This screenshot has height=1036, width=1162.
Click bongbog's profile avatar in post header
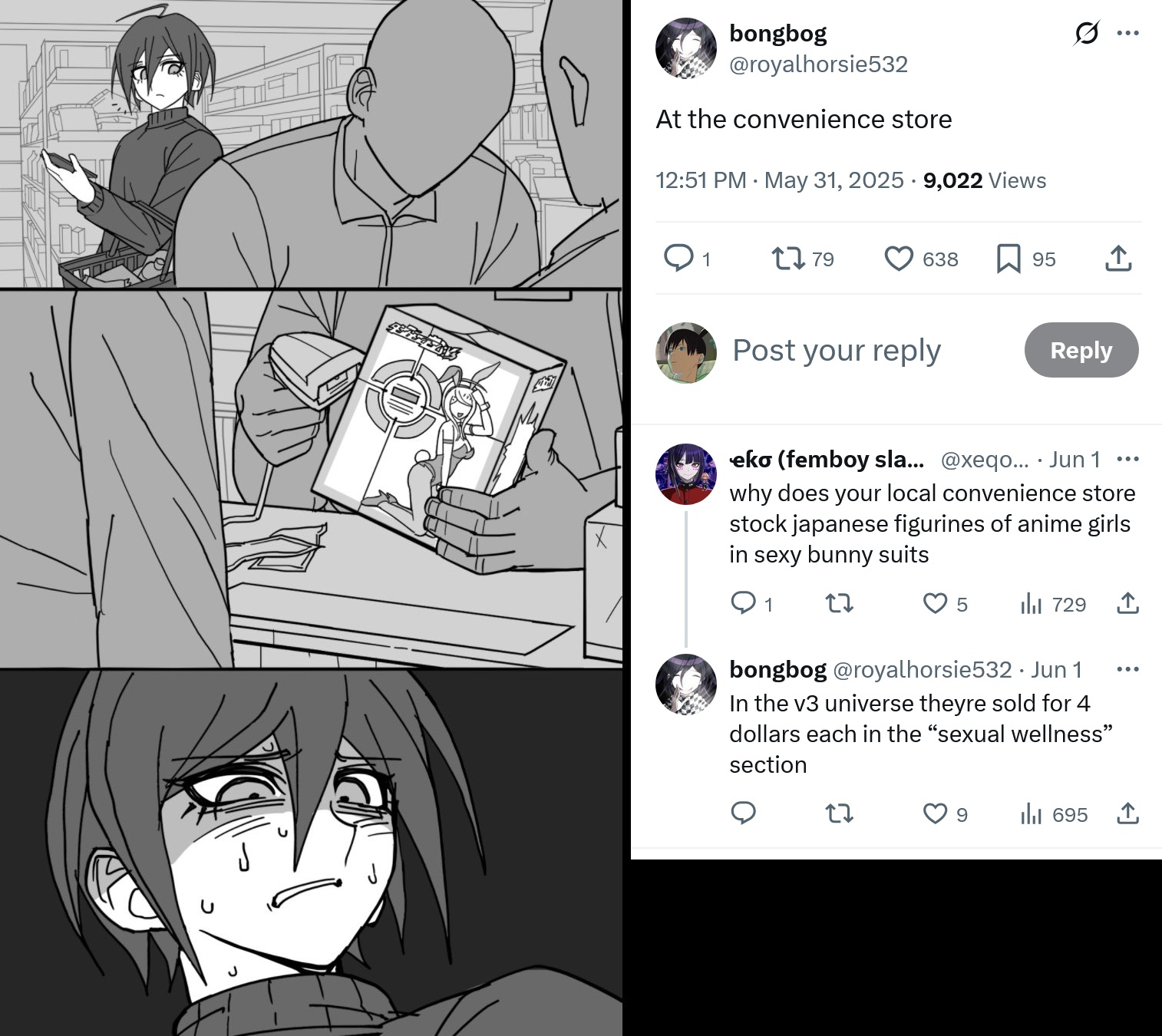686,48
